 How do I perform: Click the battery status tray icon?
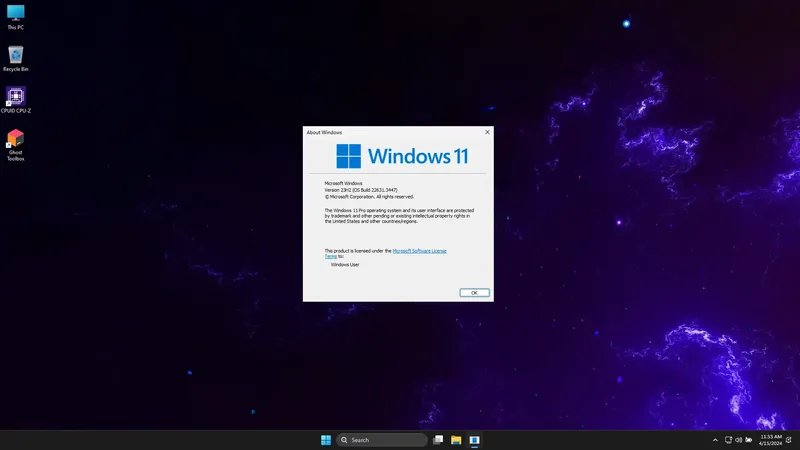(748, 440)
